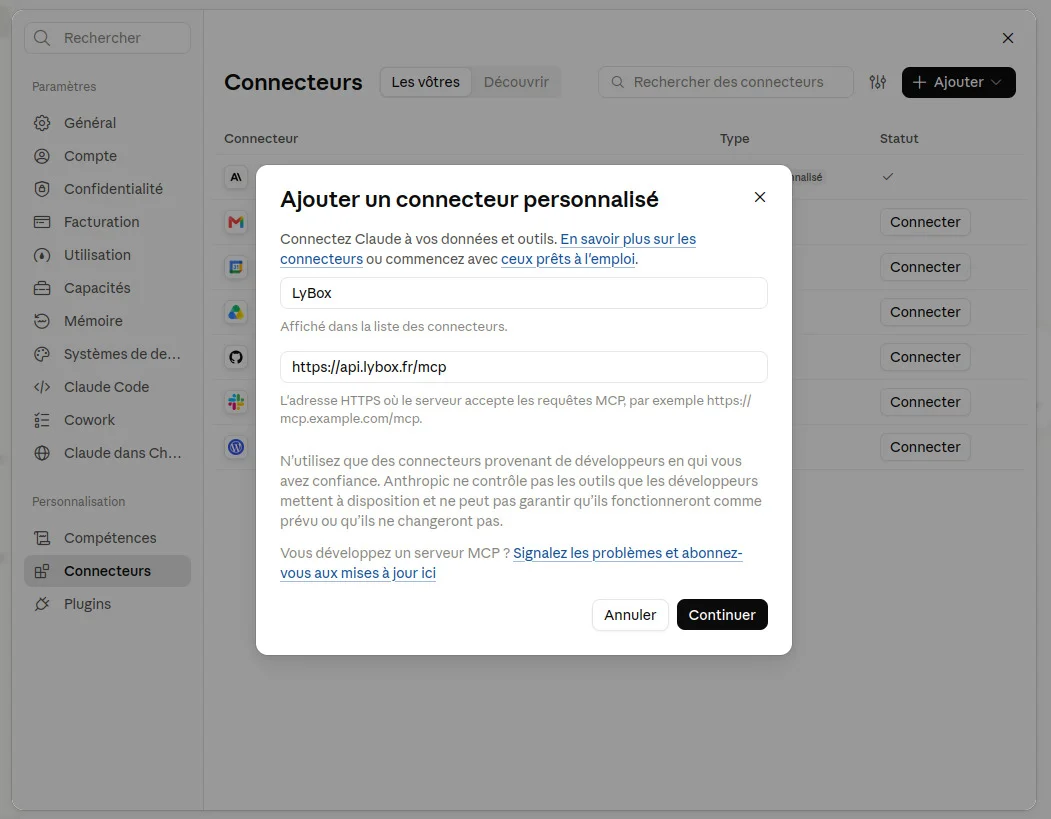Click the Claude Code brackets icon
The image size is (1051, 819).
42,387
